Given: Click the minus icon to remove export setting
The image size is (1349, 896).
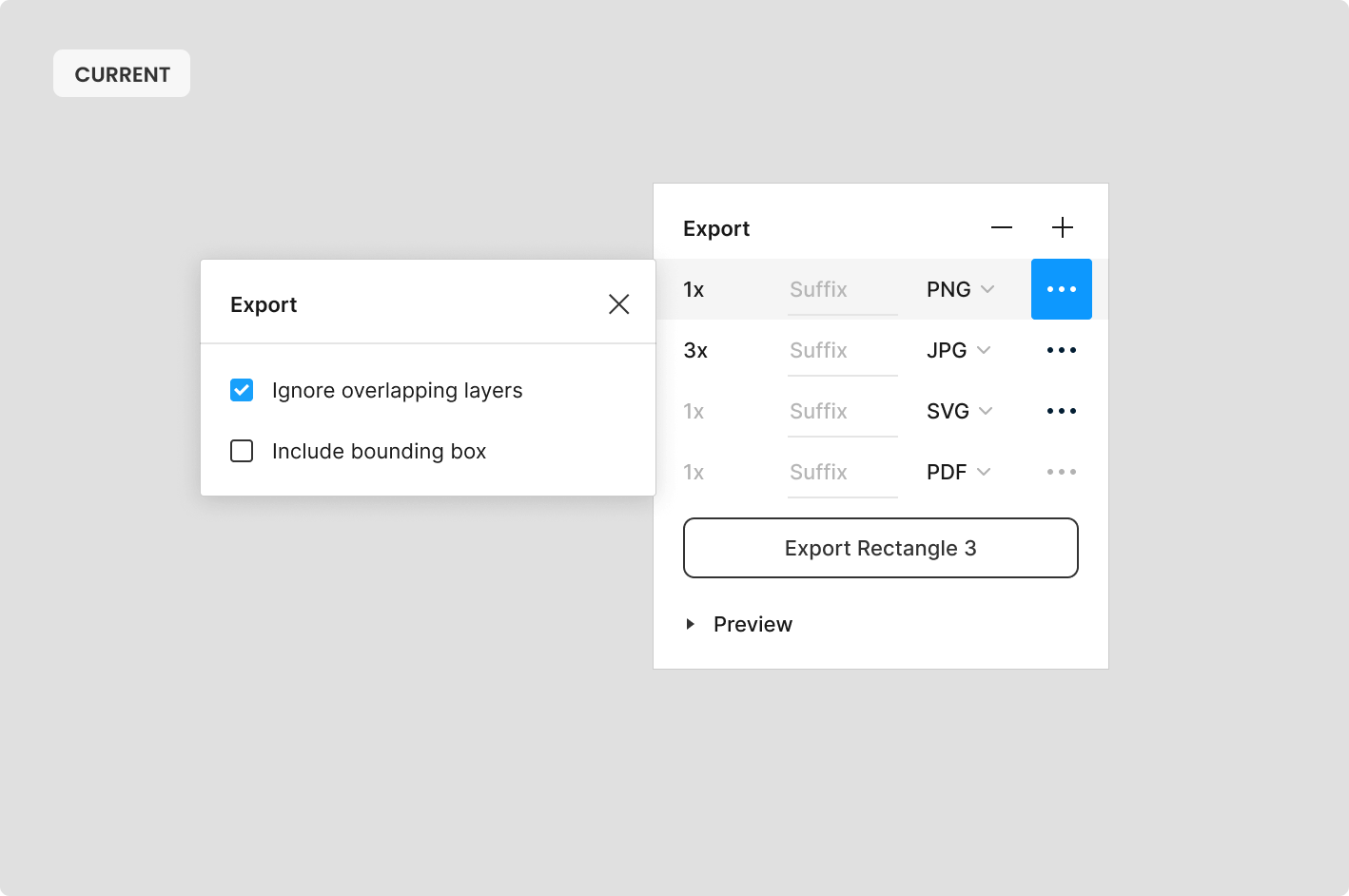Looking at the screenshot, I should (x=1002, y=227).
